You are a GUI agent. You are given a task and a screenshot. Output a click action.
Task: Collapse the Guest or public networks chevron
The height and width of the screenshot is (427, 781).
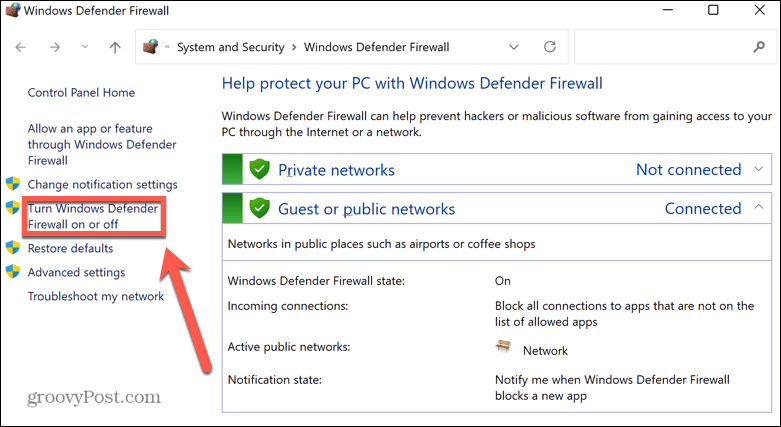[x=759, y=207]
